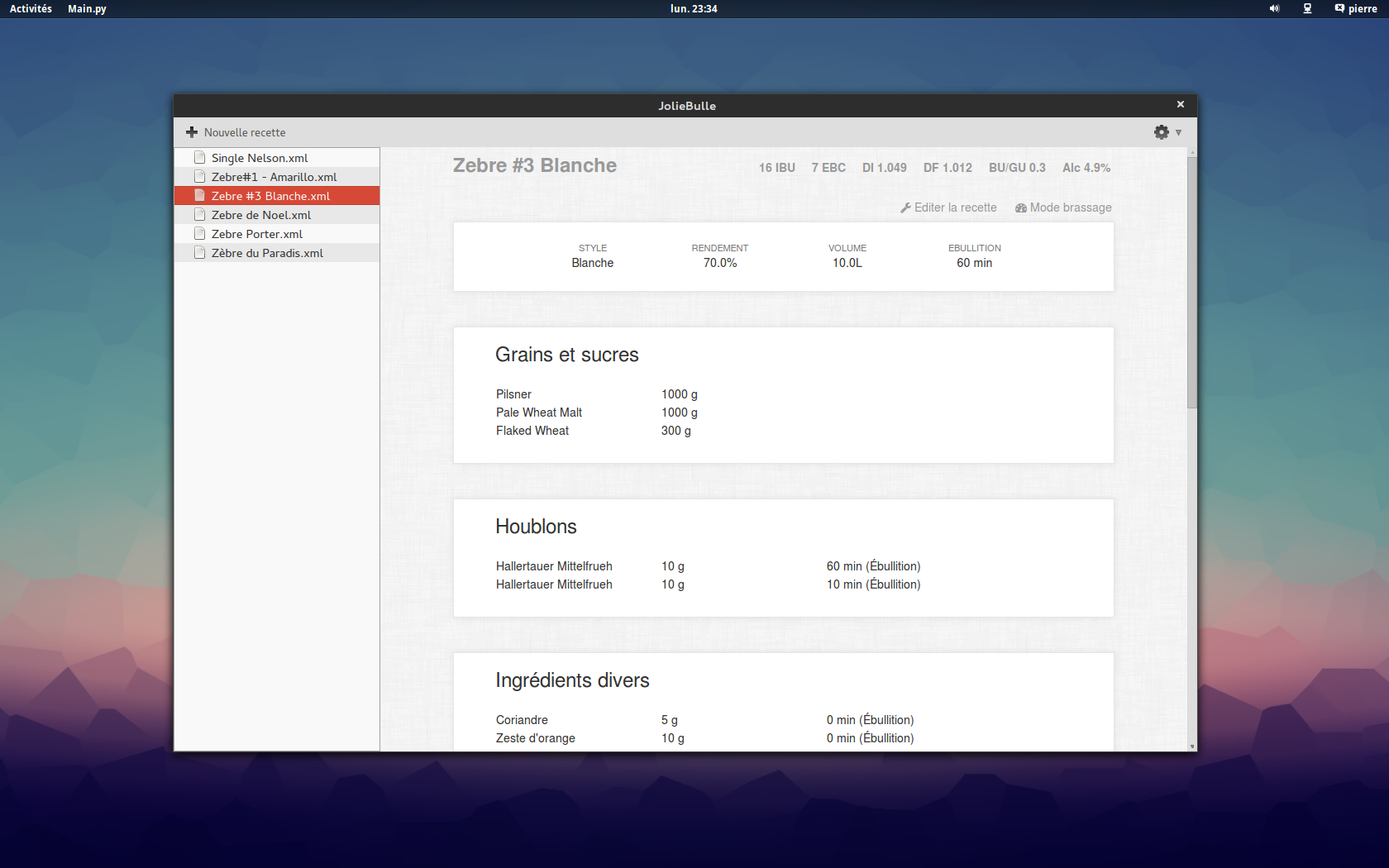Close the JolieBulle window
This screenshot has height=868, width=1389.
click(1181, 104)
